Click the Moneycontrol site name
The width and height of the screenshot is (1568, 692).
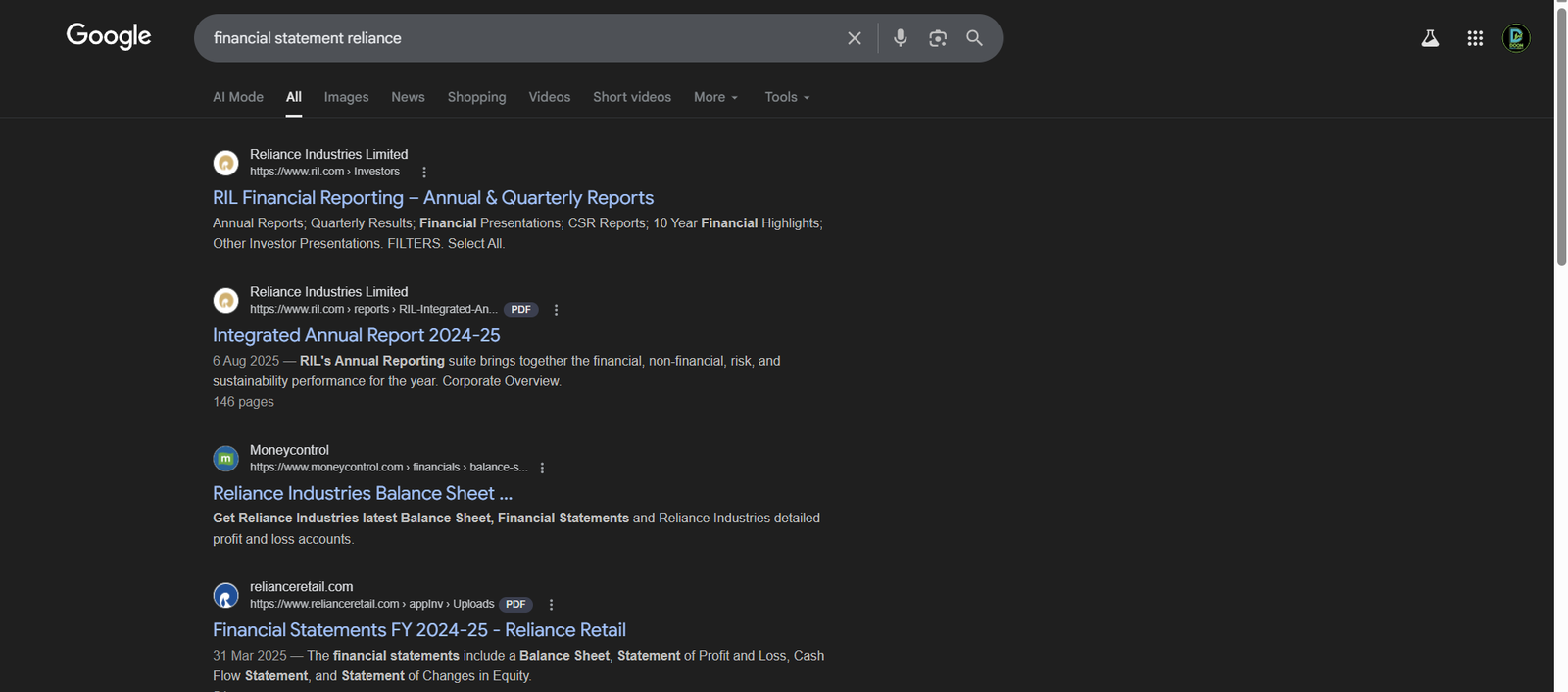[289, 450]
